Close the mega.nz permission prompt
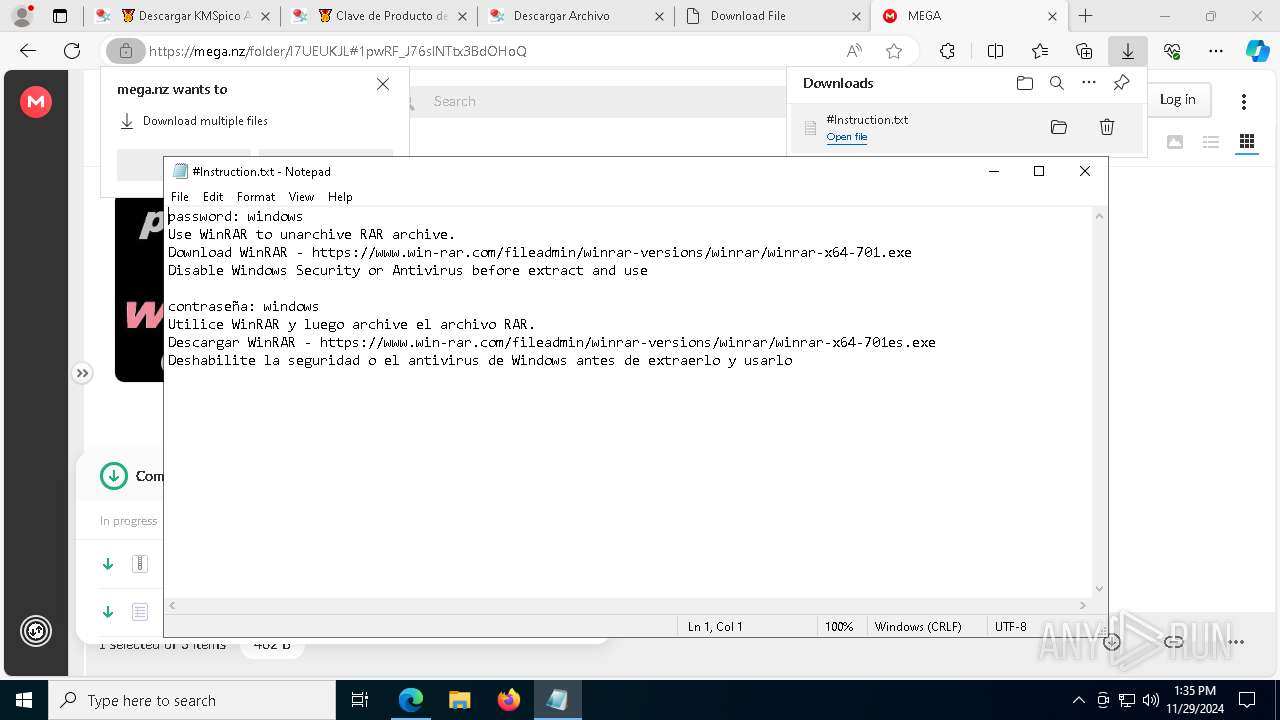Image resolution: width=1280 pixels, height=720 pixels. coord(383,85)
